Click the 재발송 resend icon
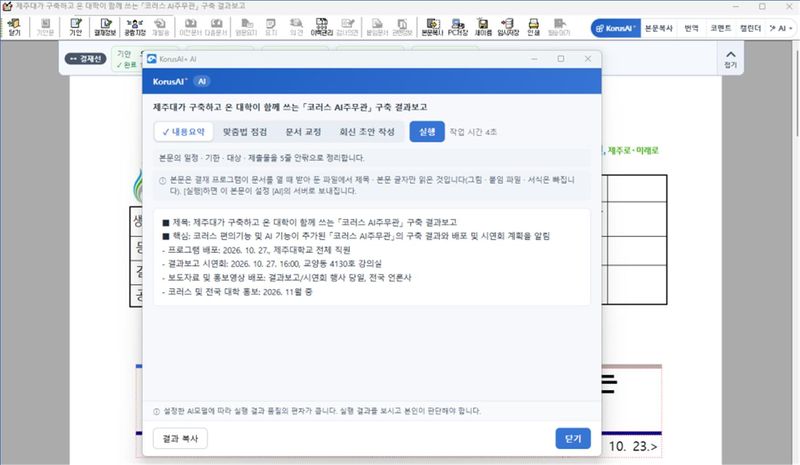The height and width of the screenshot is (465, 800). pos(160,27)
